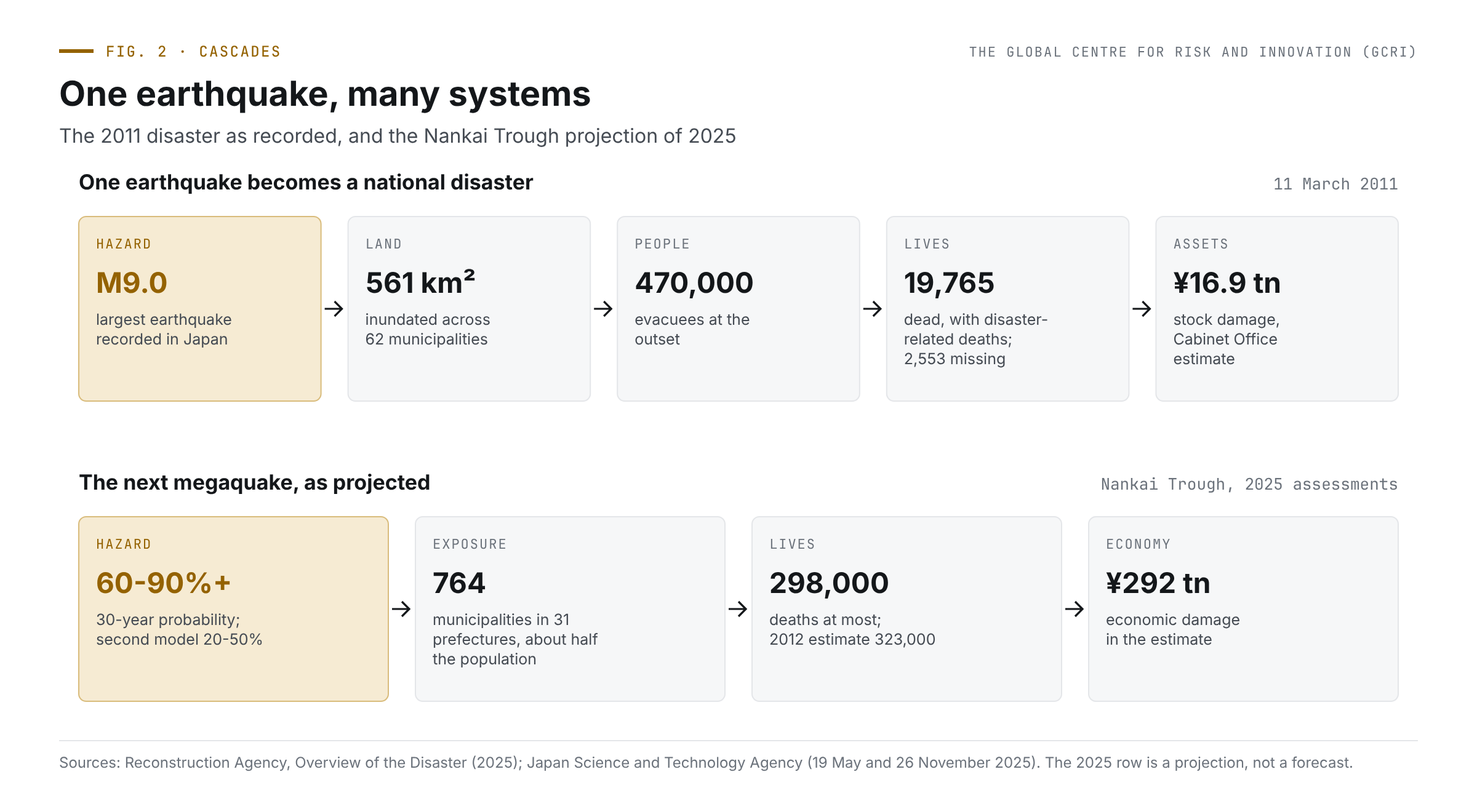
Task: Select 'municipalities in 31 prefectures' description
Action: click(515, 639)
